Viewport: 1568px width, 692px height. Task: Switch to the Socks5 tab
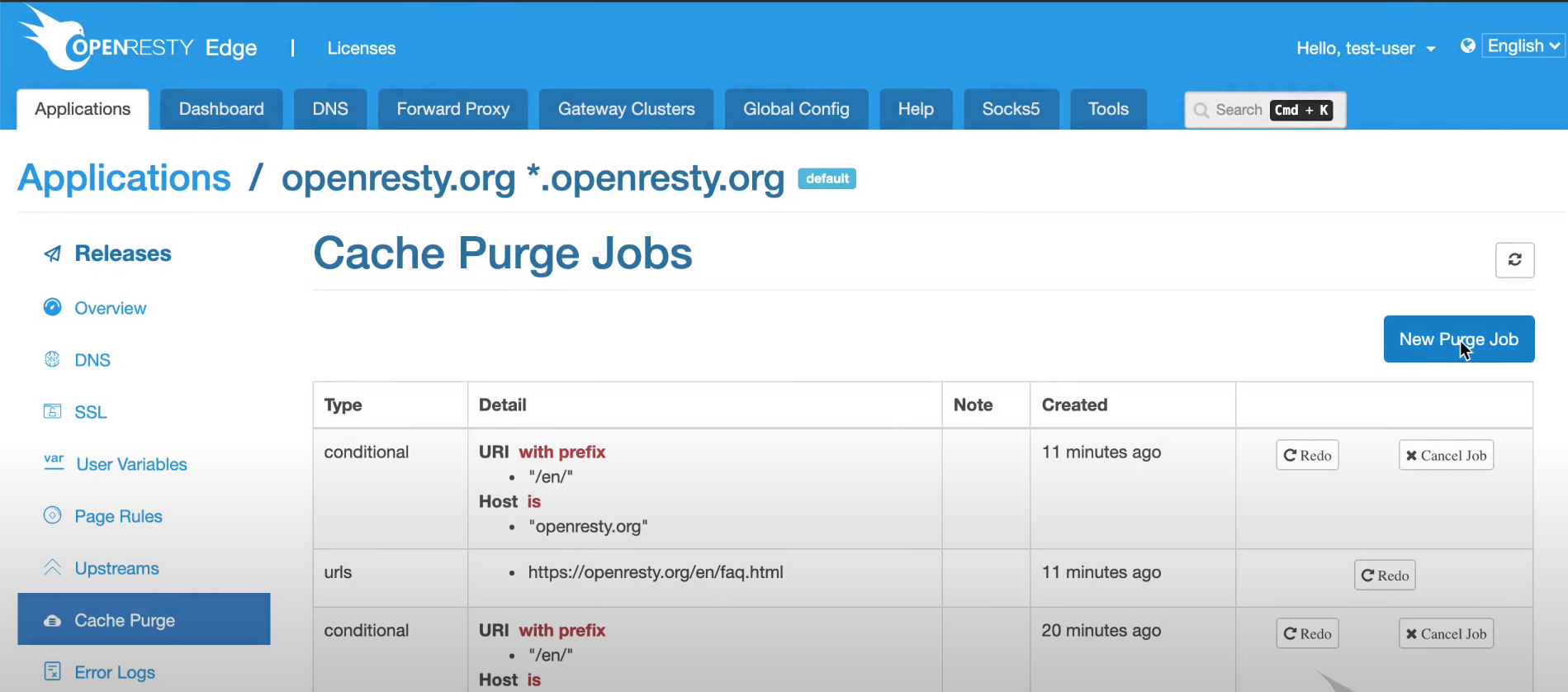tap(1011, 109)
